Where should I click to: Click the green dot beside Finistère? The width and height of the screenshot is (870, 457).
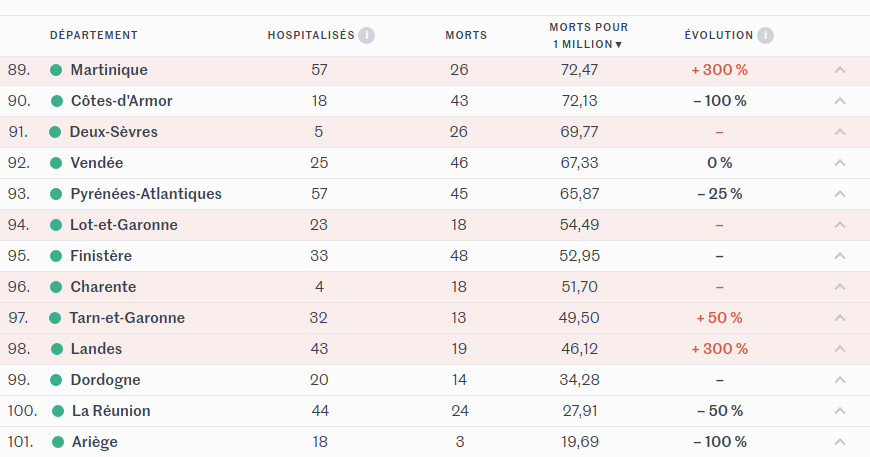pyautogui.click(x=56, y=256)
